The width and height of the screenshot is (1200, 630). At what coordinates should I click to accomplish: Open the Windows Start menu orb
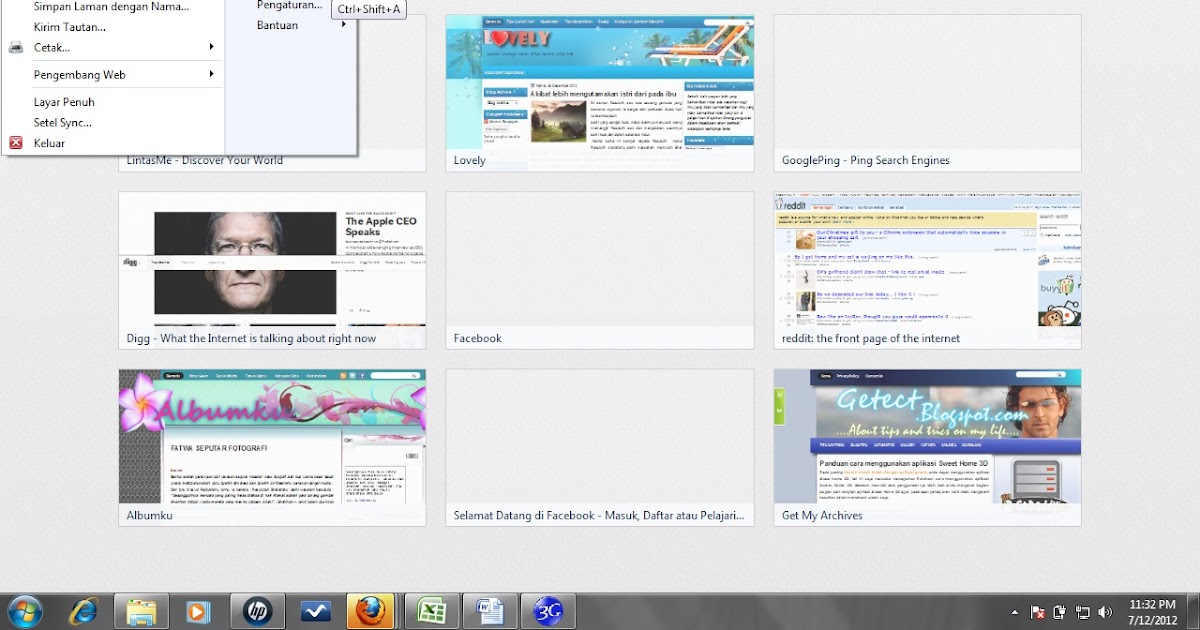coord(24,610)
